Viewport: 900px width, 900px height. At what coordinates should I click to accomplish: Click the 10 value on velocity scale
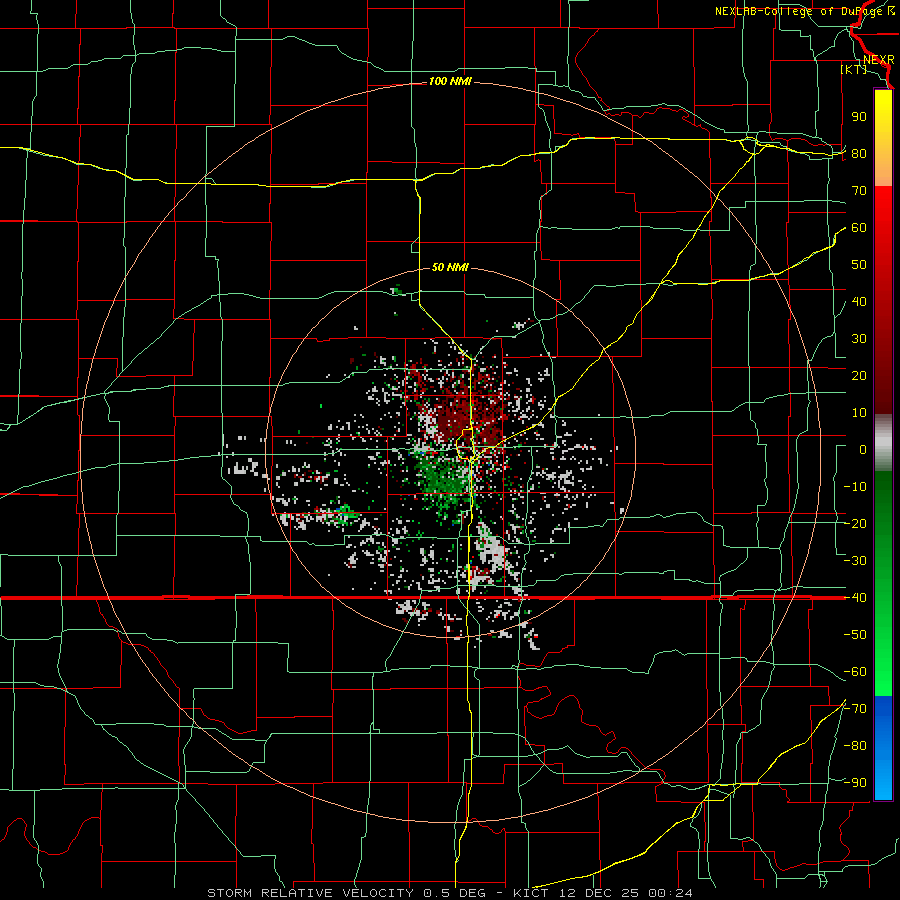coord(859,413)
